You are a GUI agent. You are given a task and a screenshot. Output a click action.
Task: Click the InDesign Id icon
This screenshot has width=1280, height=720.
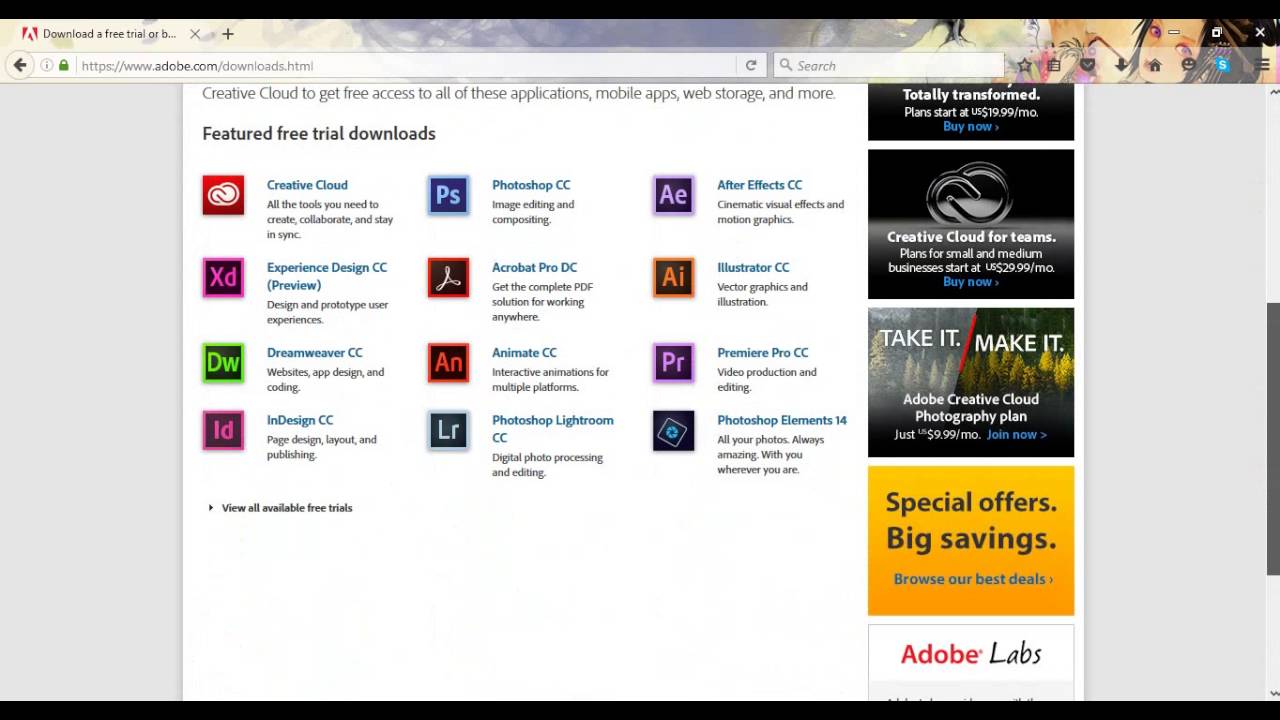click(223, 430)
